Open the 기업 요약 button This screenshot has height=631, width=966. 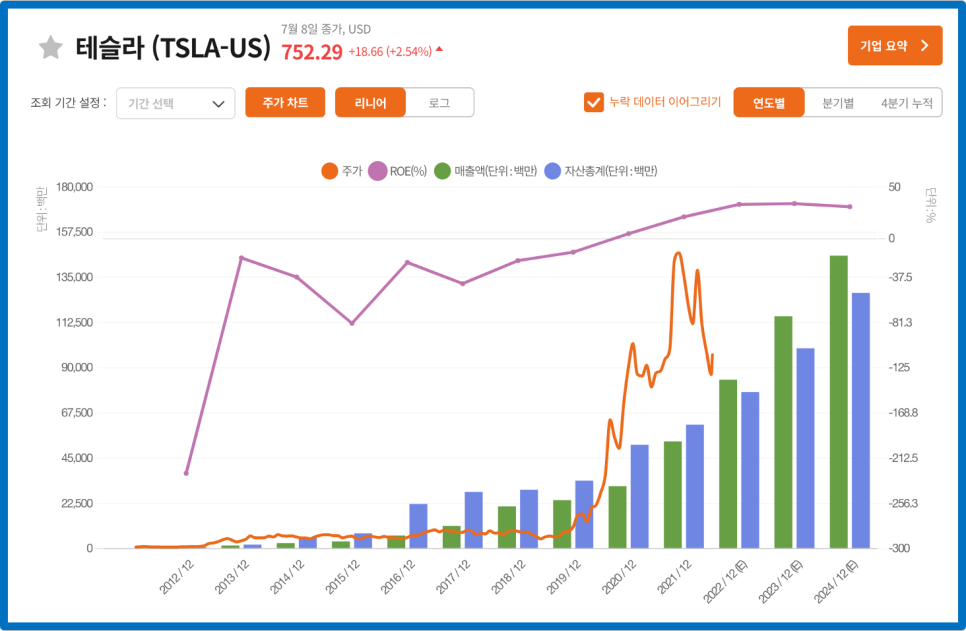click(895, 46)
